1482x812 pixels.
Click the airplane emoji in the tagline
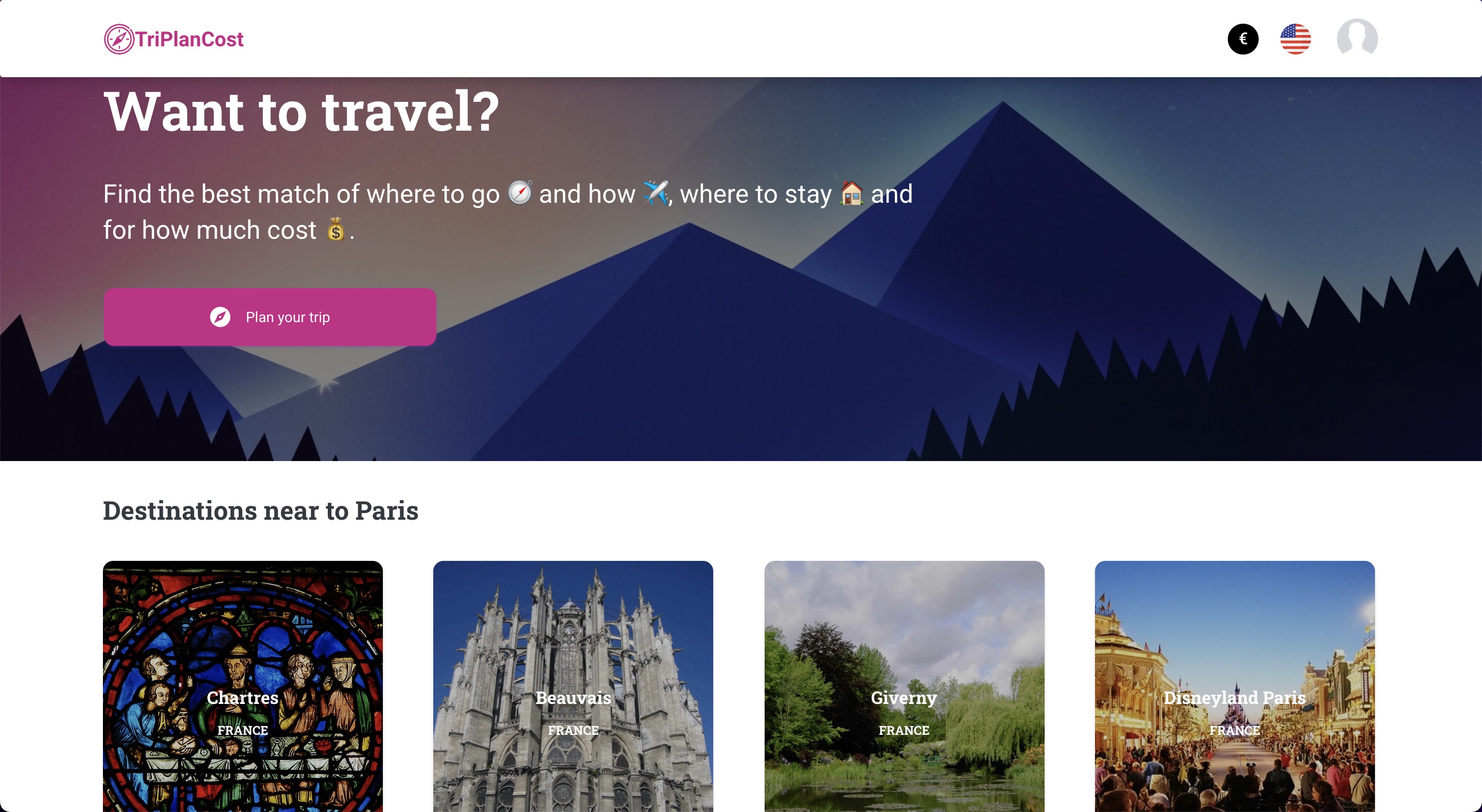655,193
